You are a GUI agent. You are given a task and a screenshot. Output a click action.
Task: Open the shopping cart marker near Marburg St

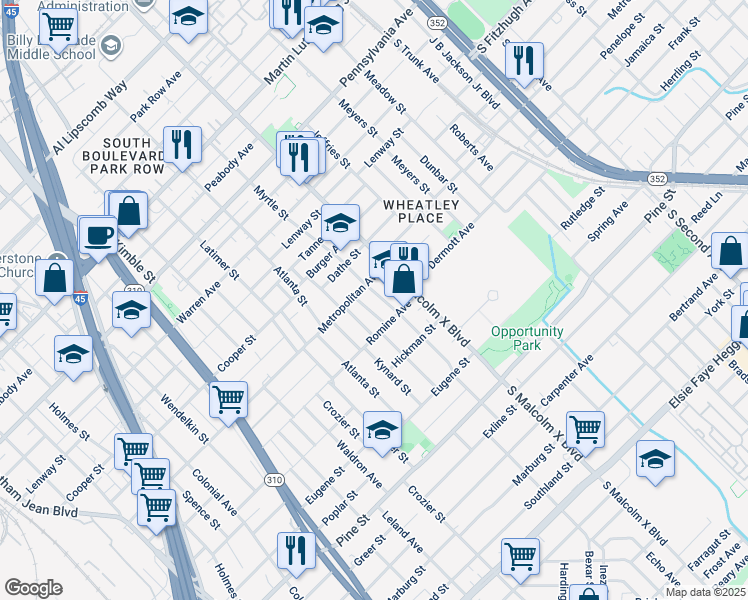pyautogui.click(x=585, y=430)
